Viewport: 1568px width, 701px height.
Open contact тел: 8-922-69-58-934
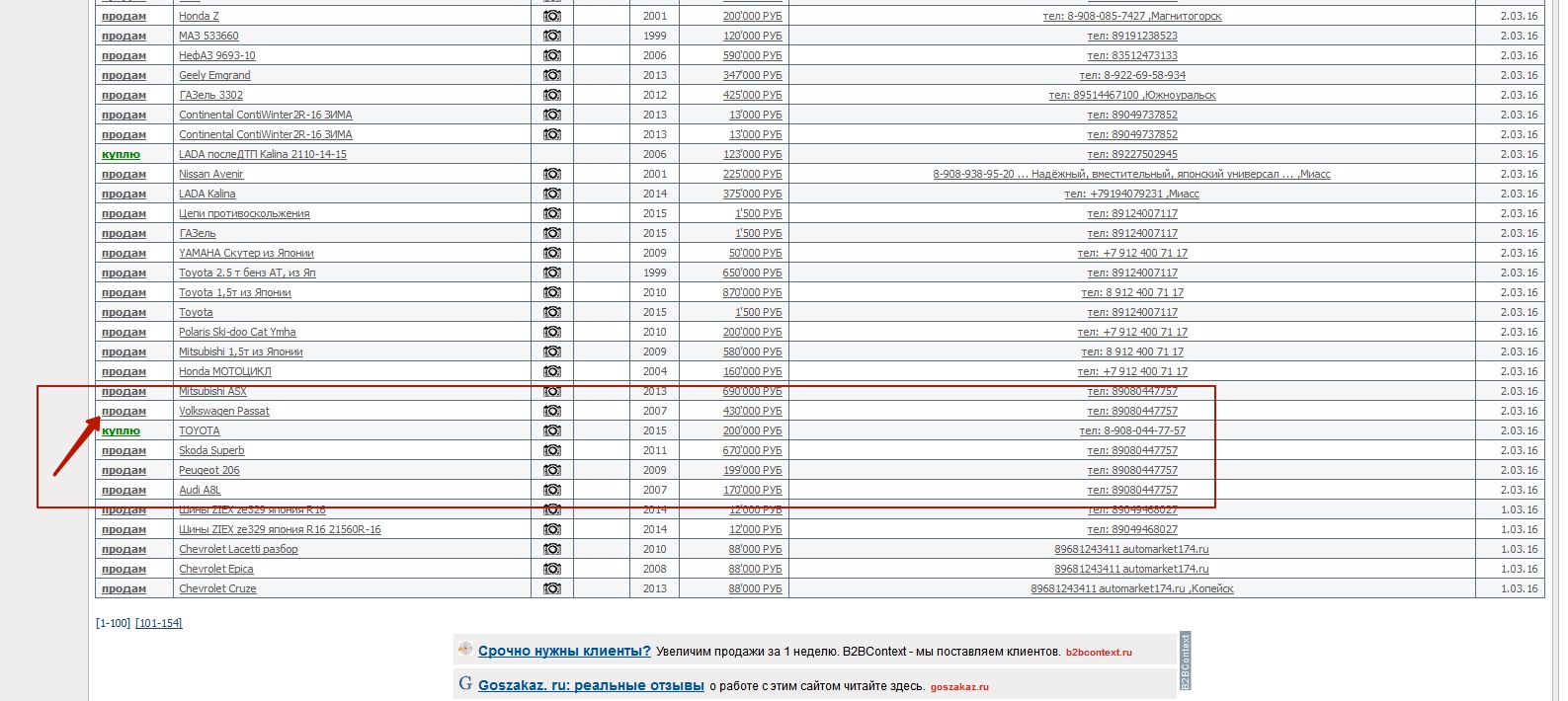click(x=1132, y=75)
